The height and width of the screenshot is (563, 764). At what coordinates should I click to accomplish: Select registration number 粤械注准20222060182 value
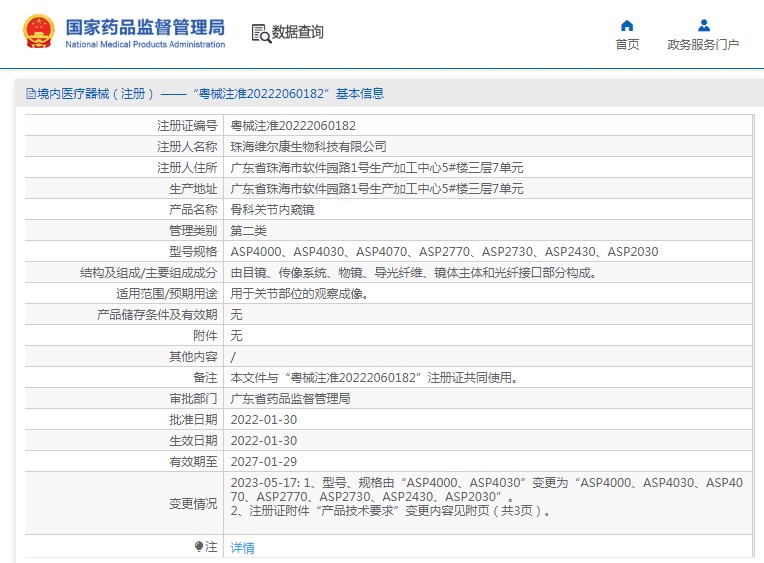(x=293, y=126)
